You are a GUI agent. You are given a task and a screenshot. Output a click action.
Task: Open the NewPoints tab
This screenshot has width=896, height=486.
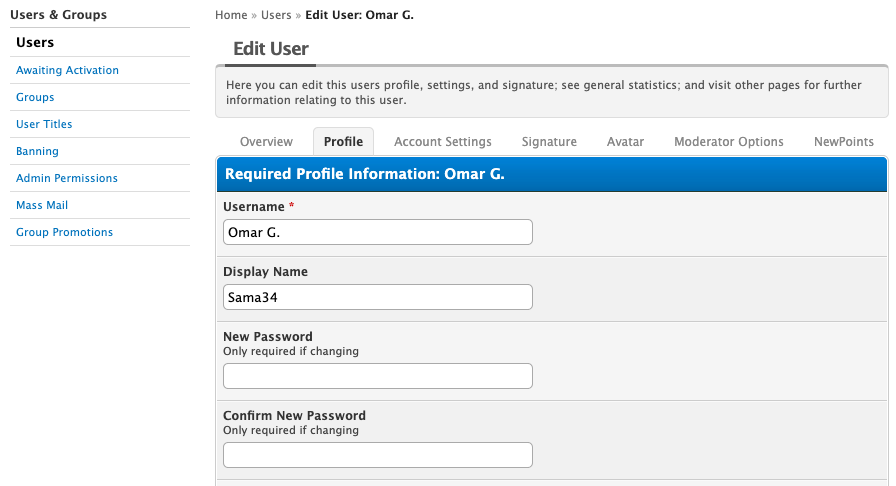844,142
